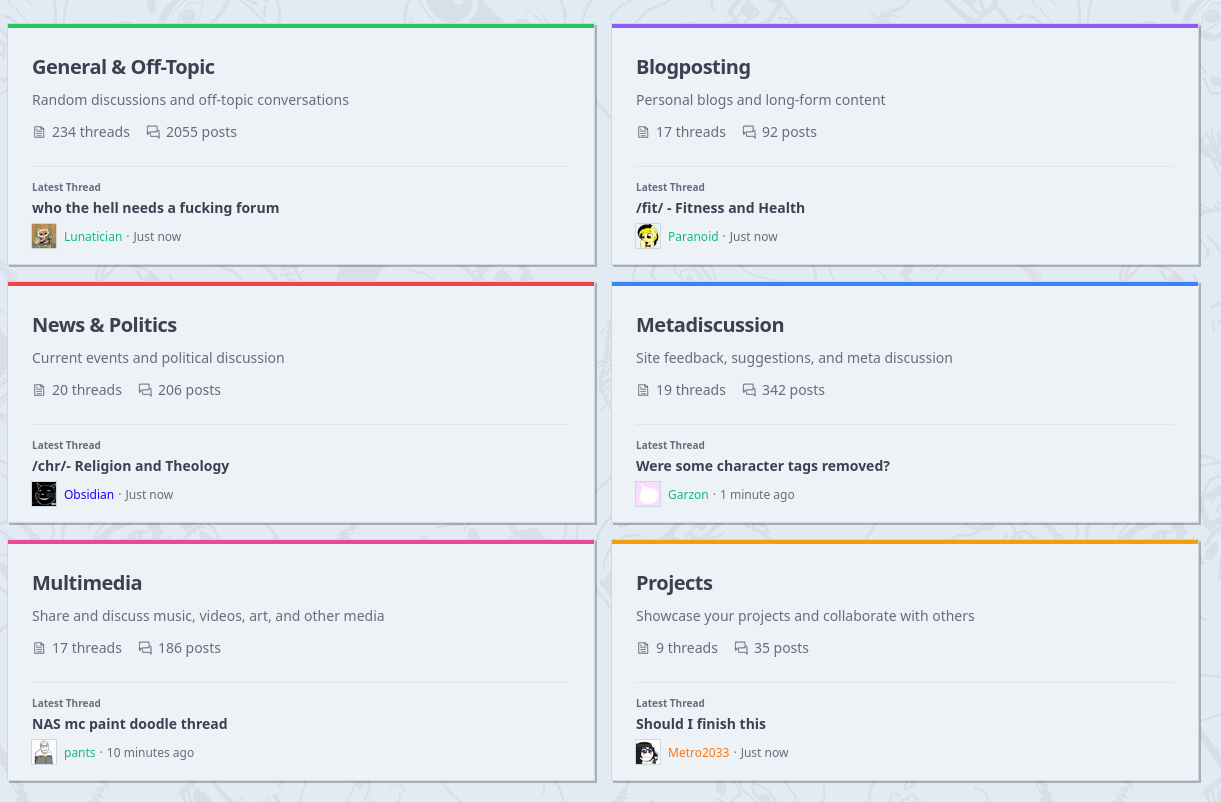Viewport: 1221px width, 802px height.
Task: Click Lunatician's avatar thumbnail
Action: click(44, 236)
